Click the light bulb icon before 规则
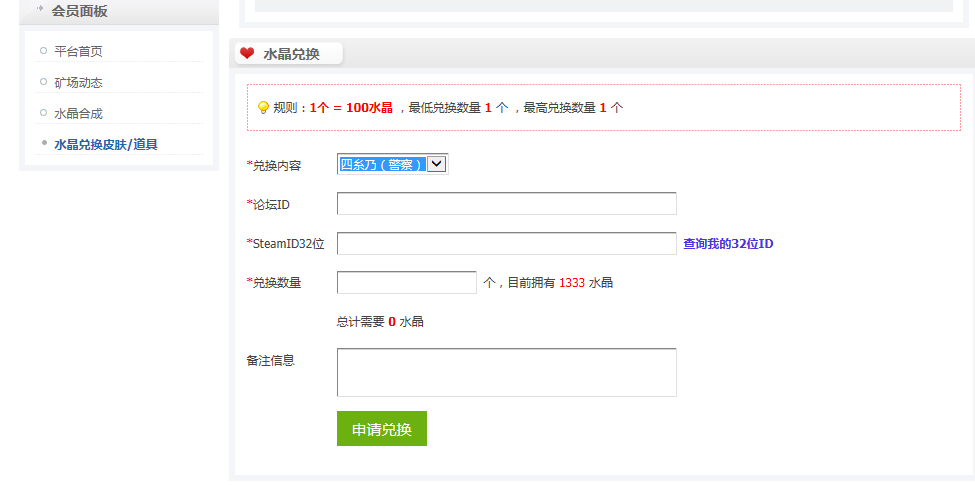 click(263, 108)
